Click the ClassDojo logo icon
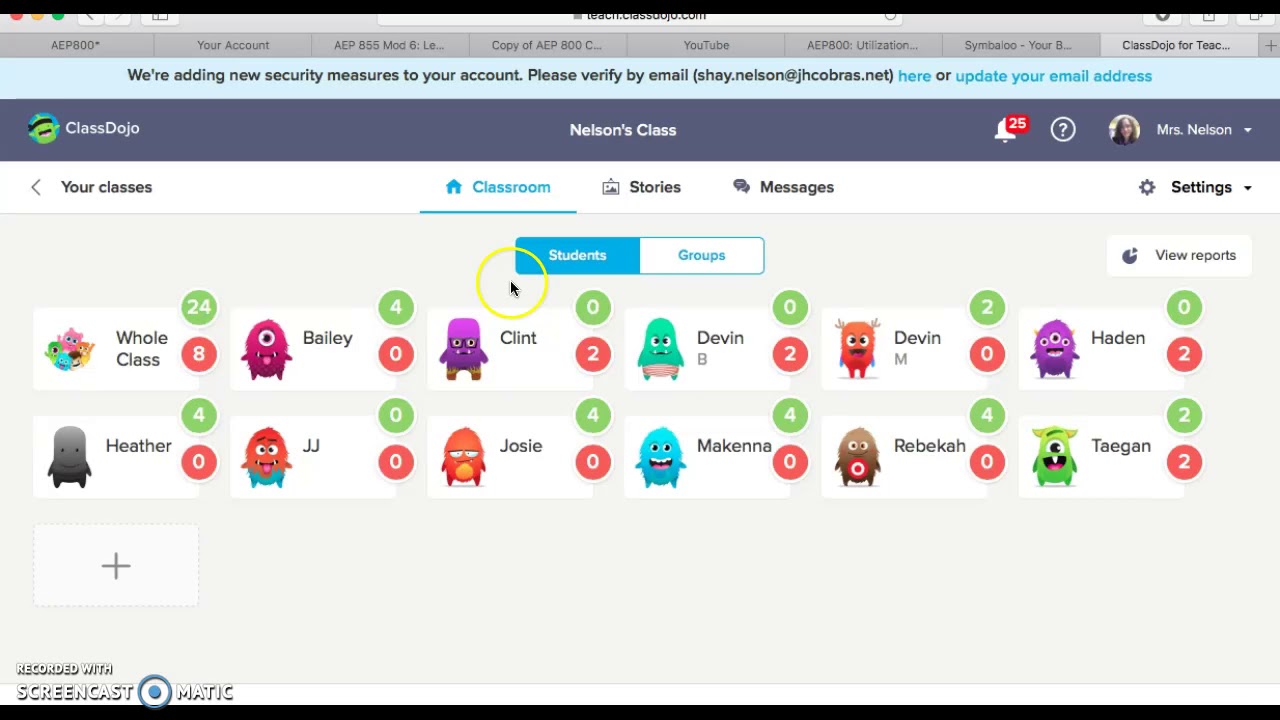The image size is (1280, 720). click(x=43, y=128)
